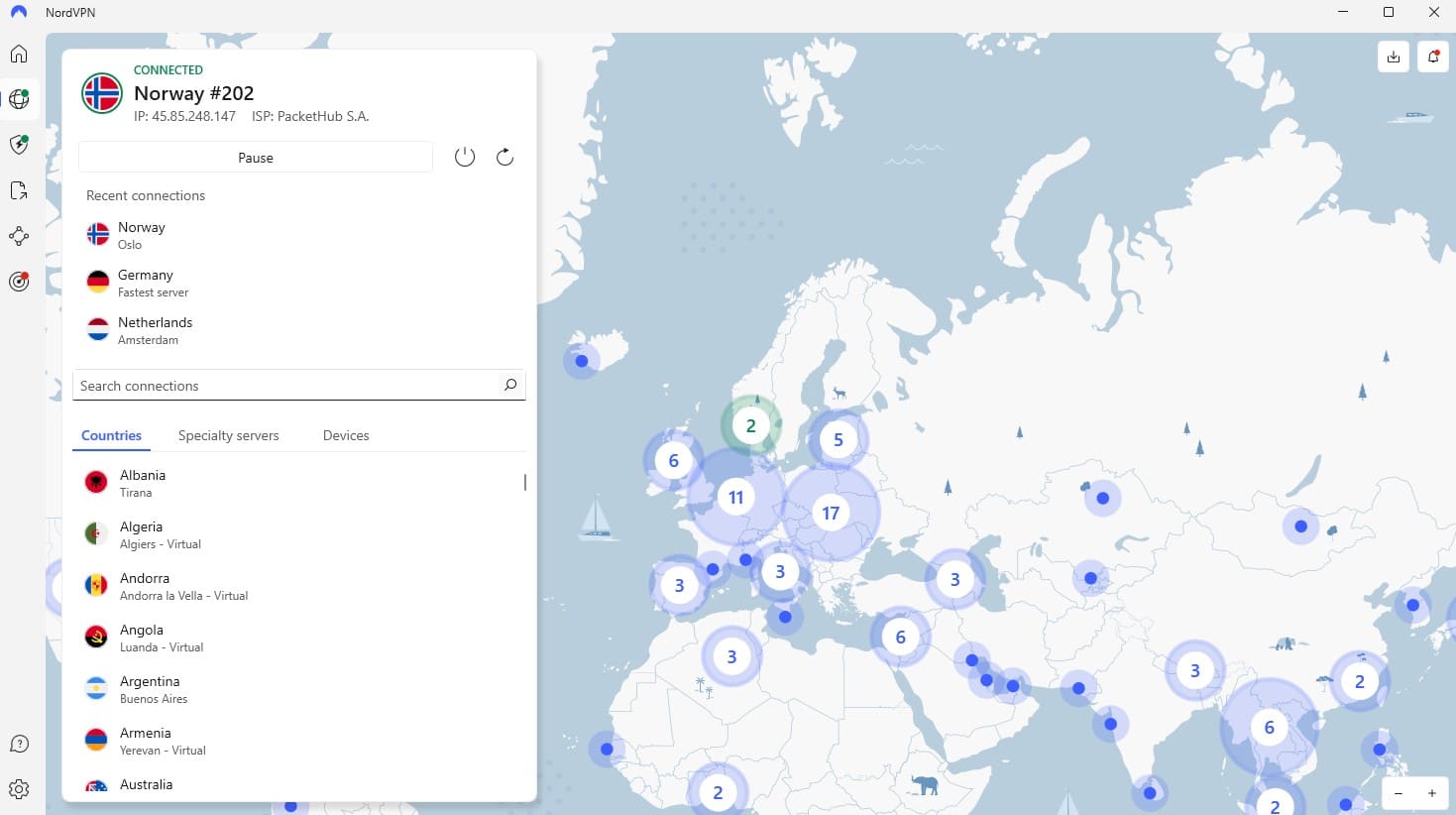Open the VPN globe icon in sidebar
This screenshot has height=815, width=1456.
pos(19,99)
